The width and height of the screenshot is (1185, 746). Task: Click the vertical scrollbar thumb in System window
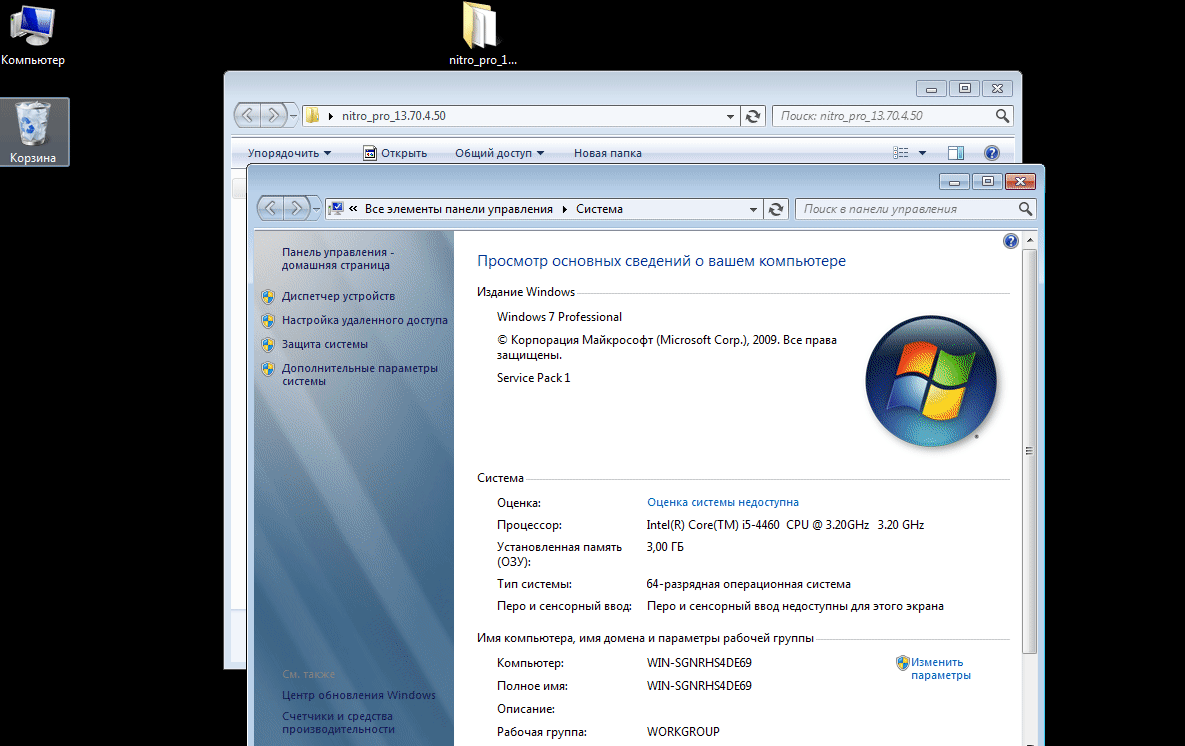pyautogui.click(x=1029, y=450)
